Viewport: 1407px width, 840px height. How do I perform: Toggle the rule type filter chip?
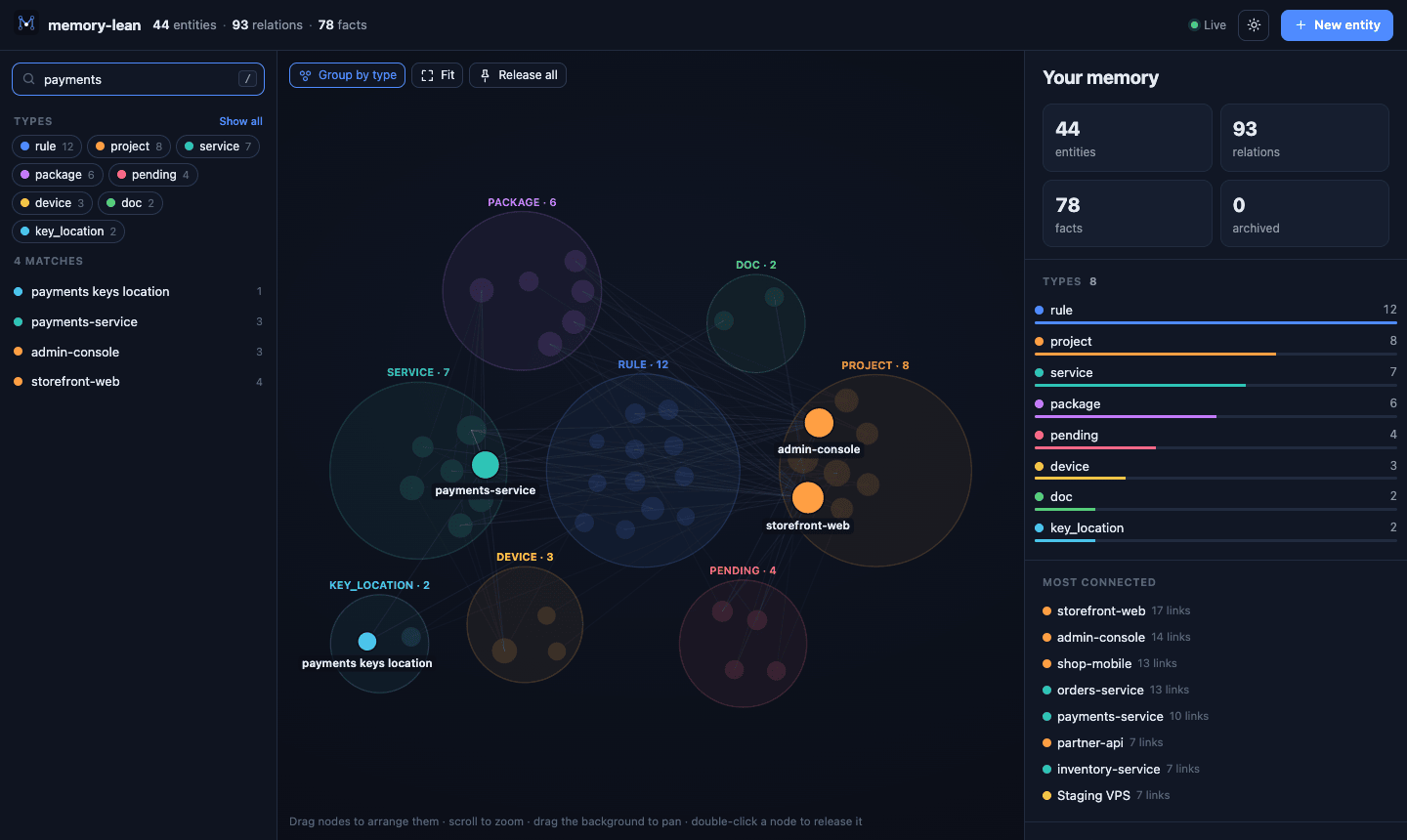tap(47, 147)
